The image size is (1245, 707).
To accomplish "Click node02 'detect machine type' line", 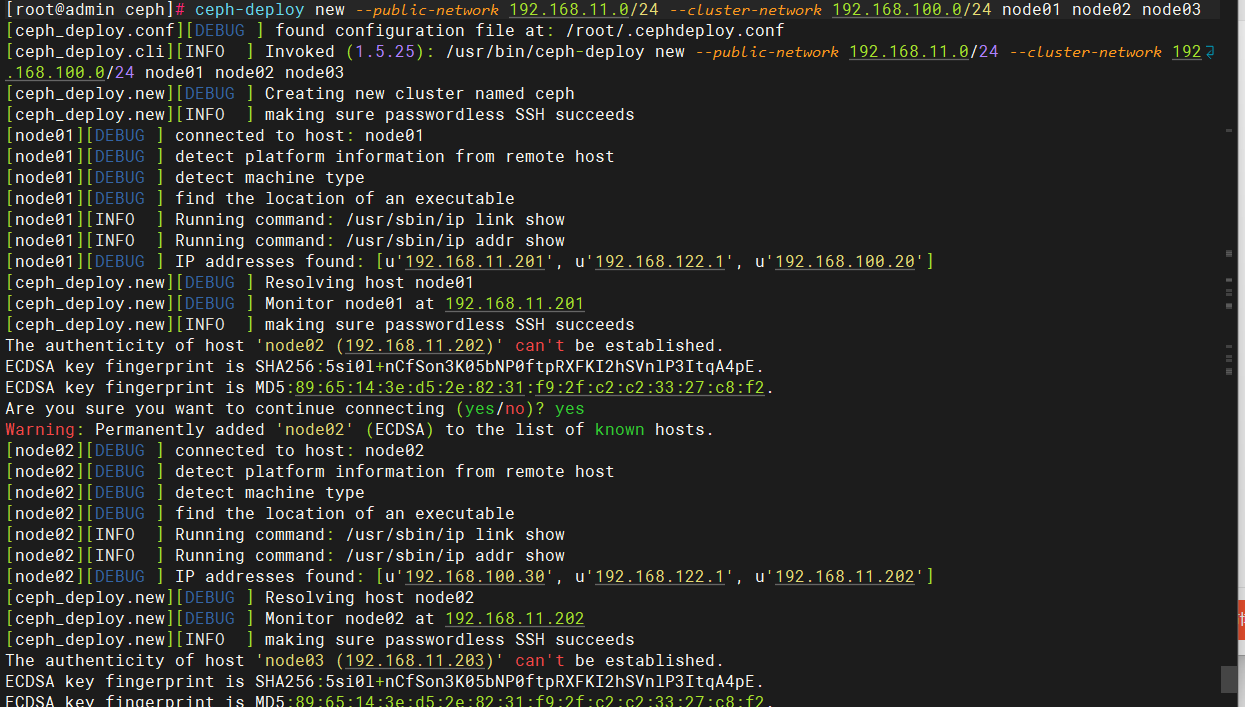I will click(270, 492).
